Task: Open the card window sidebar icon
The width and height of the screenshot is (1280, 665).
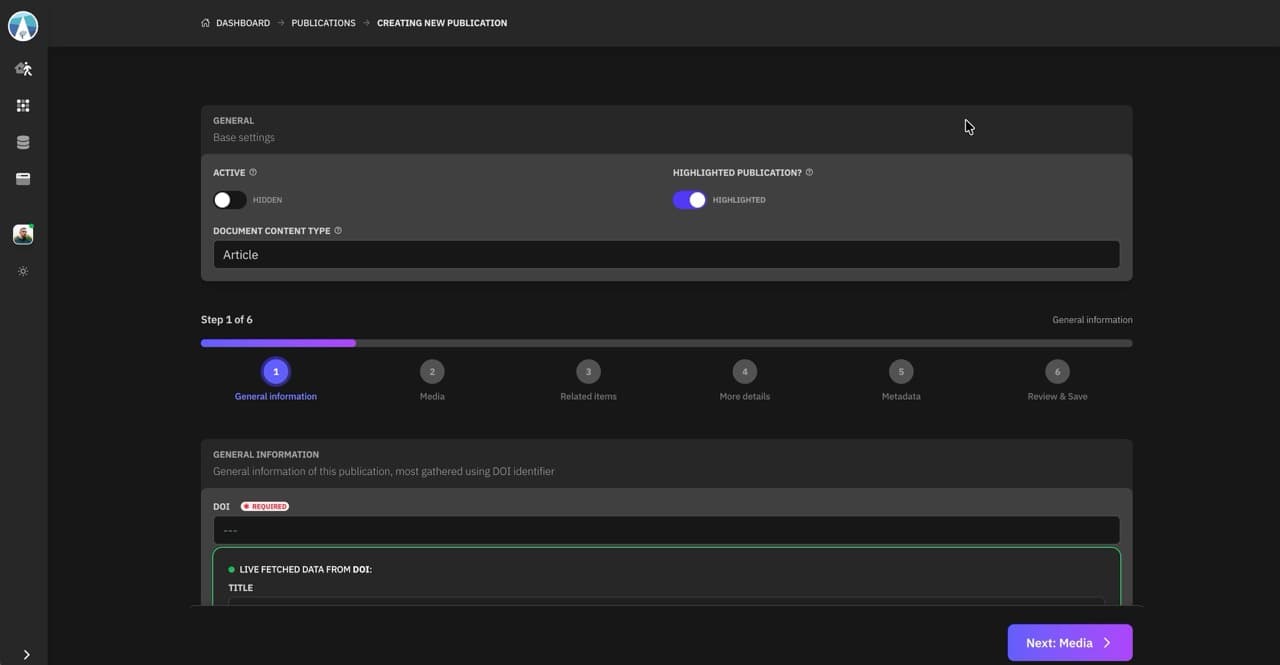Action: (23, 179)
